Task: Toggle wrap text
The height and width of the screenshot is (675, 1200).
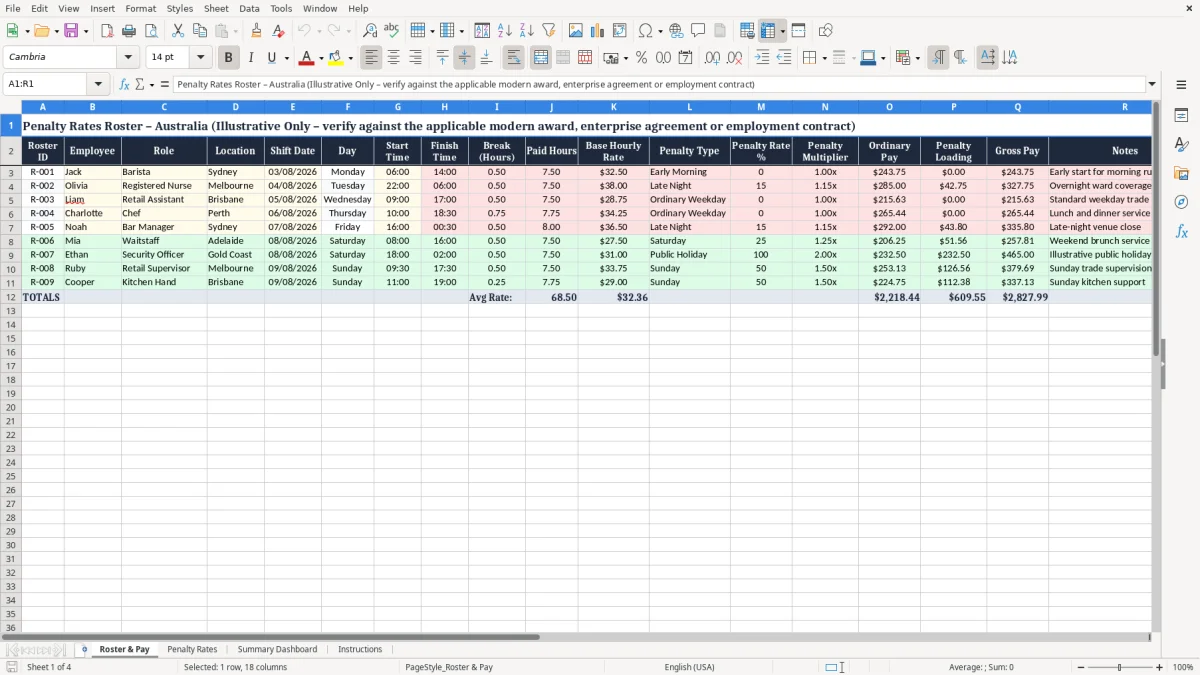Action: click(x=514, y=58)
